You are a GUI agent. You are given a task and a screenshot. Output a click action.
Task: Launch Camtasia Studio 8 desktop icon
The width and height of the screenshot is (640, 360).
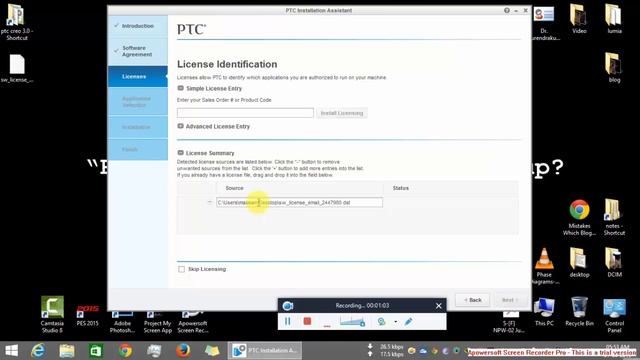click(52, 315)
